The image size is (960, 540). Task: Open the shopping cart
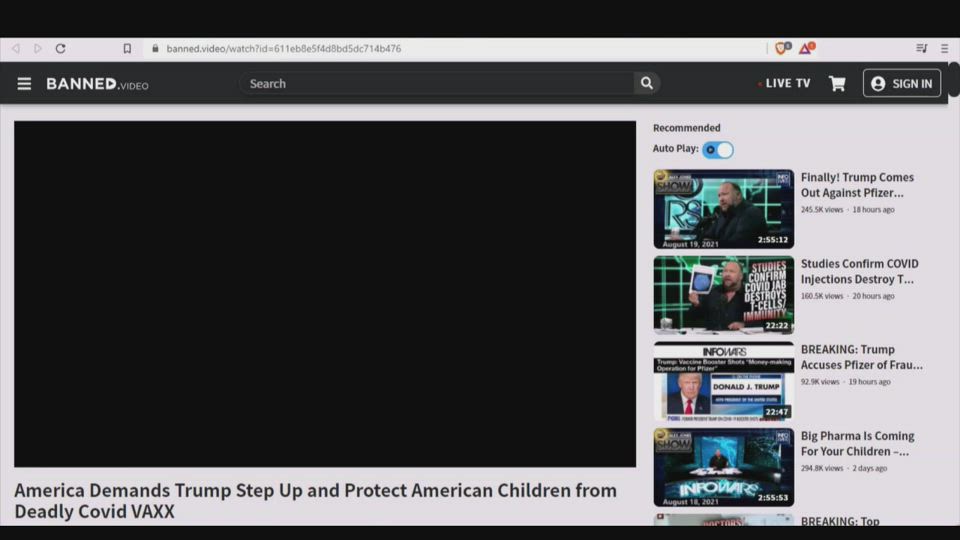(x=837, y=84)
